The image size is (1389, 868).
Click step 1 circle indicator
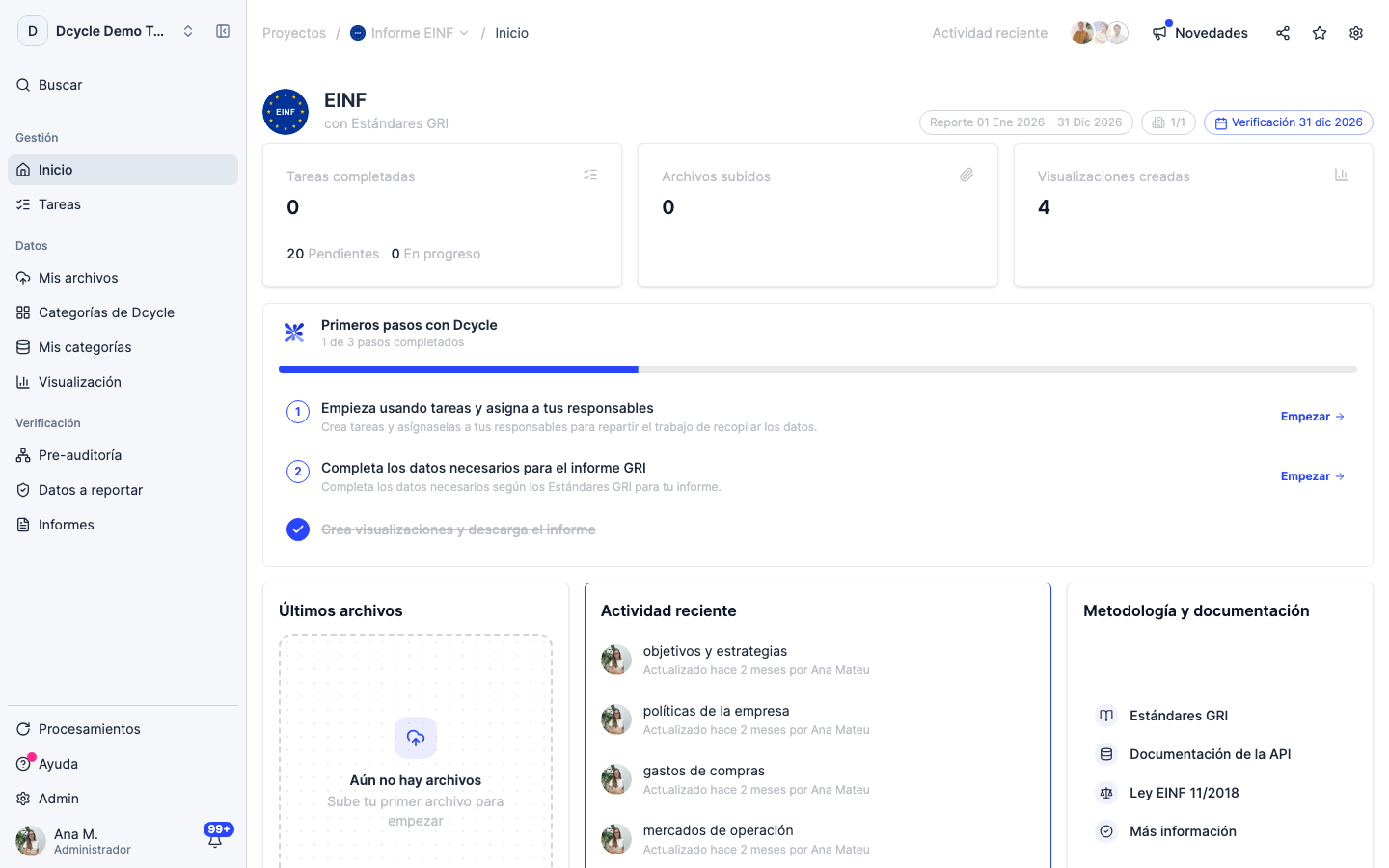click(298, 412)
